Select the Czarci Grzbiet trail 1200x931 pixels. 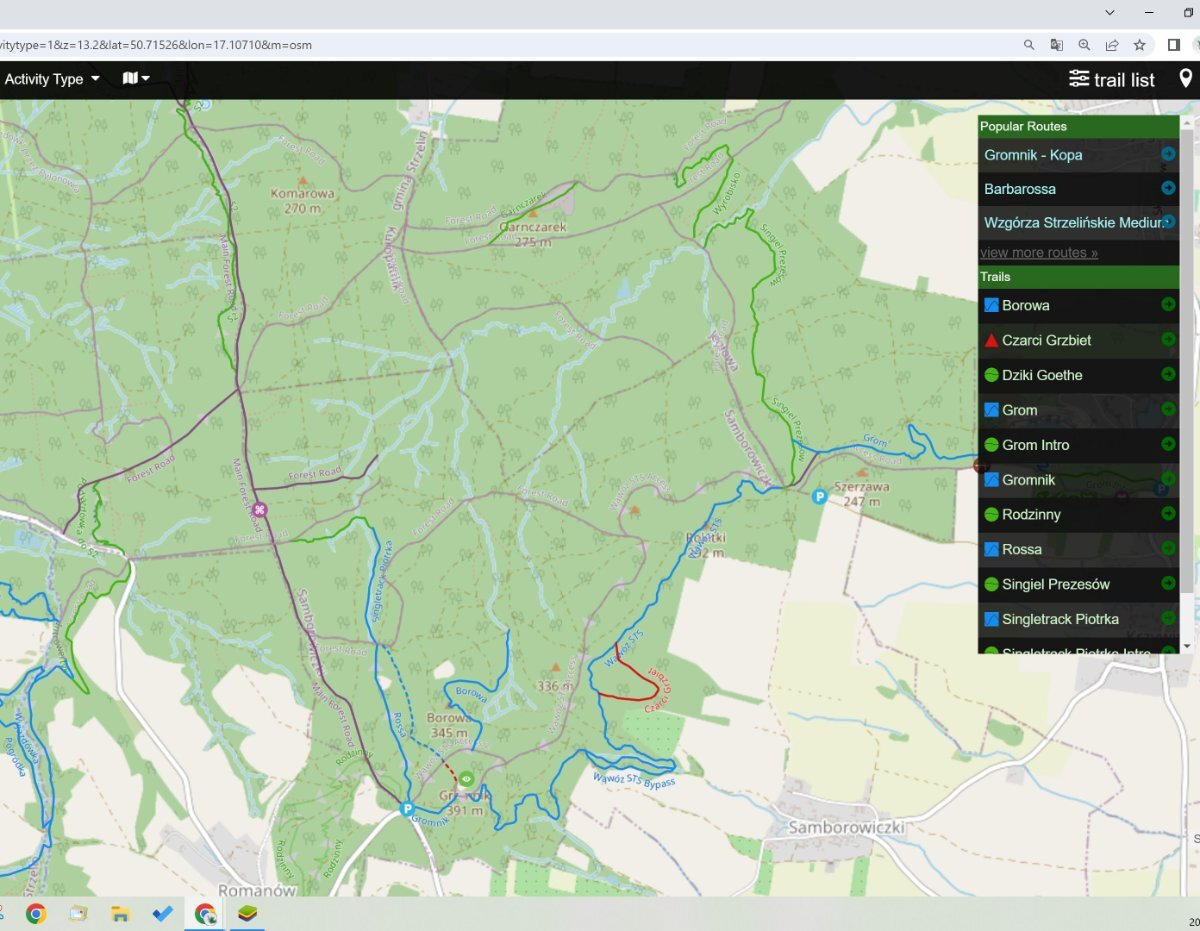[1046, 340]
